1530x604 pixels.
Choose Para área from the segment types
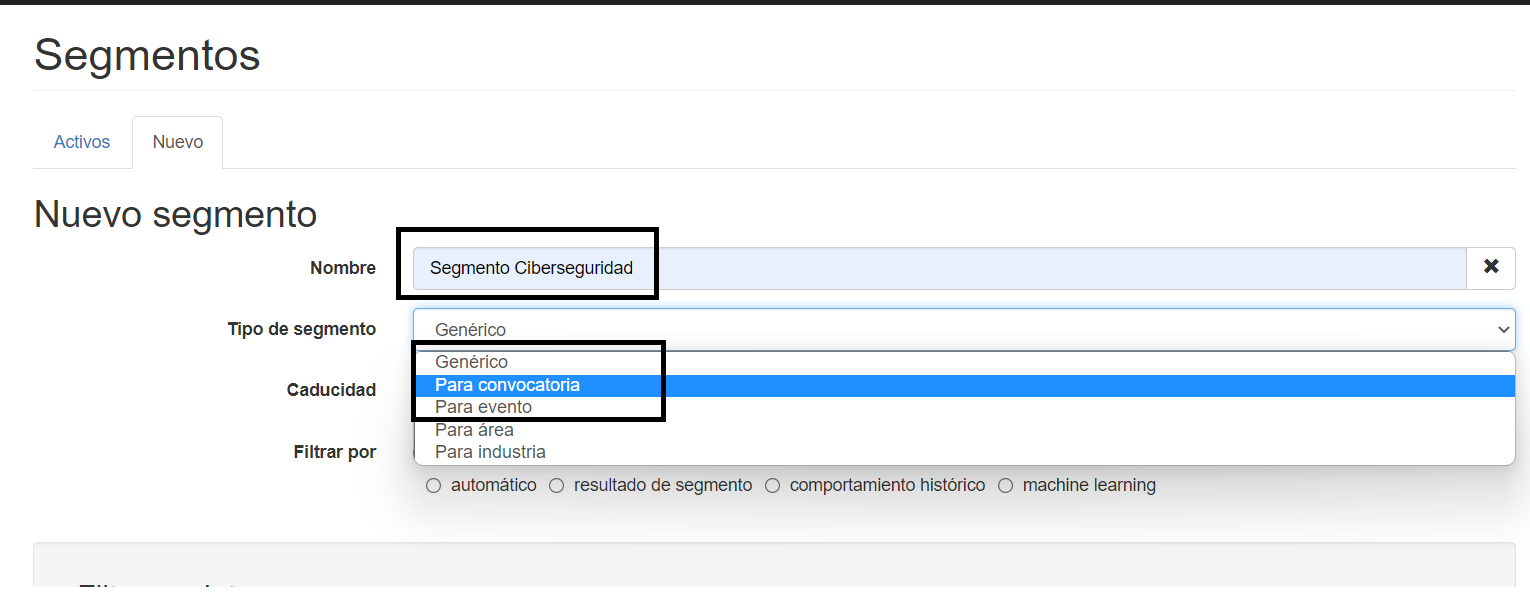click(x=964, y=430)
